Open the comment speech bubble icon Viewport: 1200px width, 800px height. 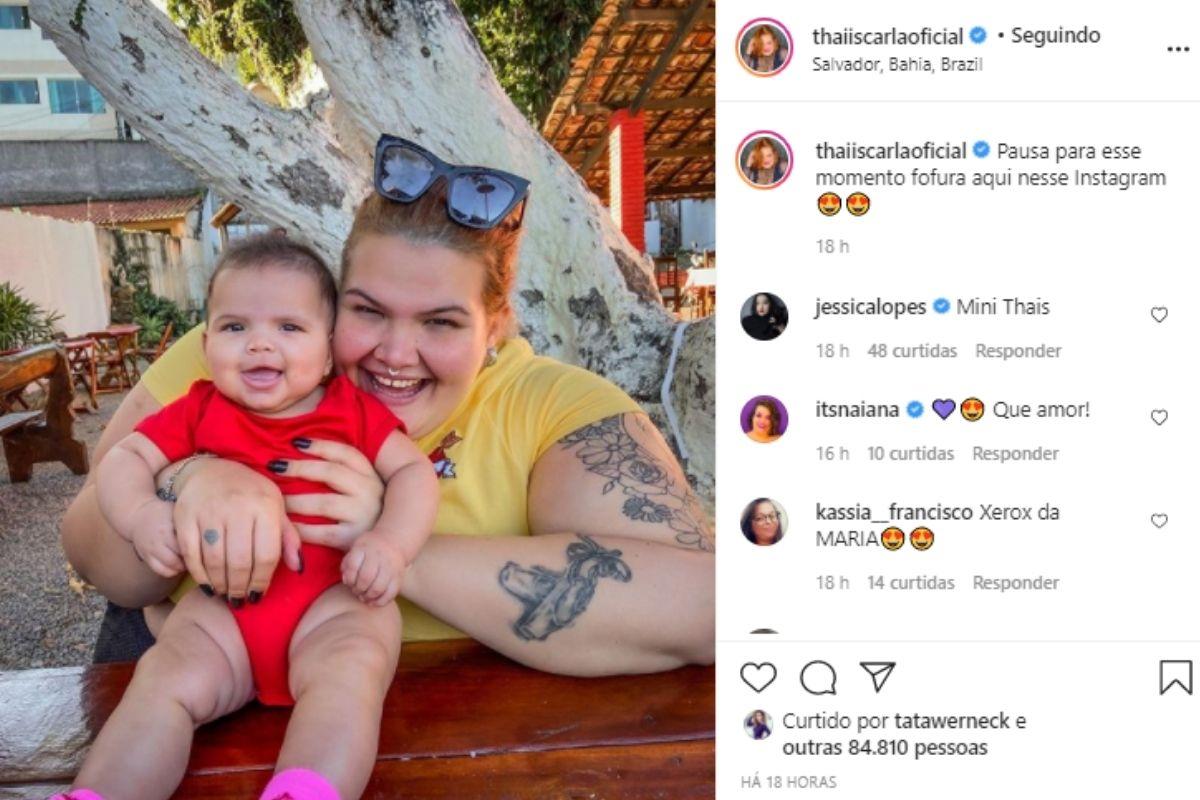click(818, 677)
